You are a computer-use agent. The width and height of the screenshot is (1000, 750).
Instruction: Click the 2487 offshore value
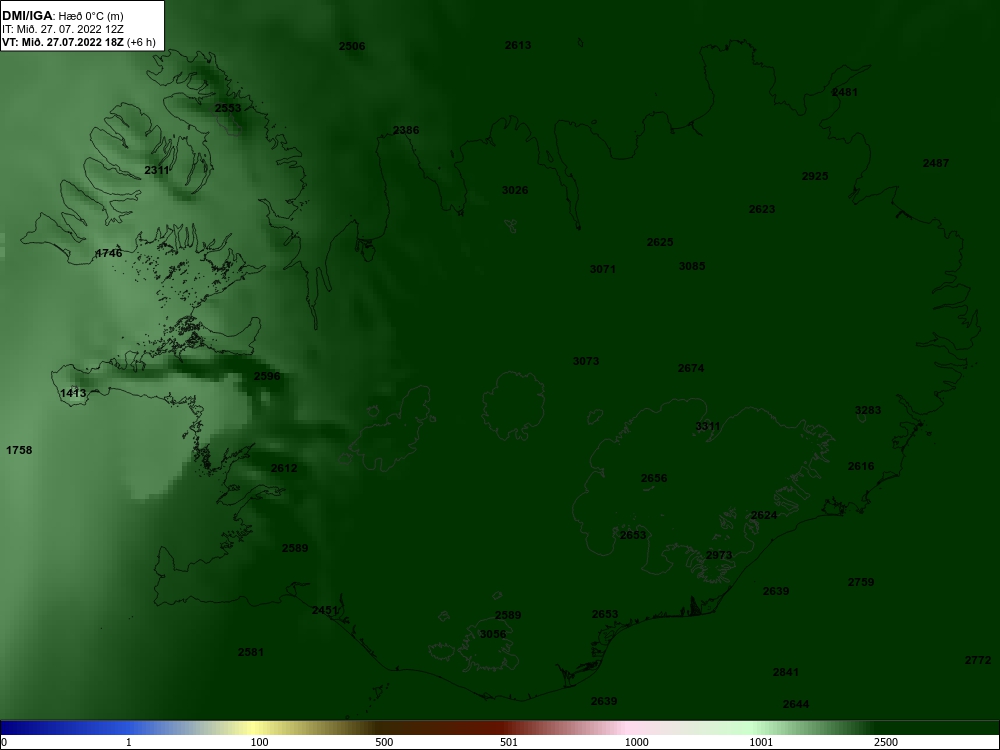936,163
